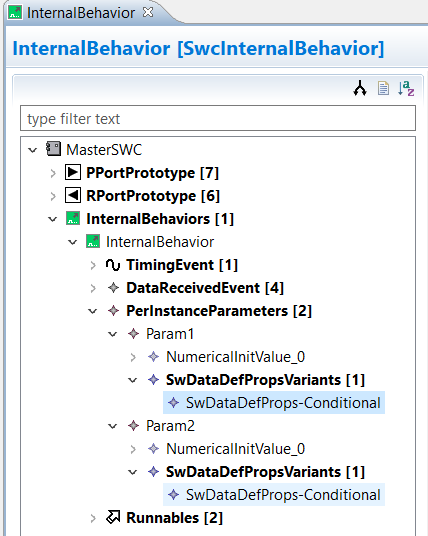Screen dimensions: 428x536
Task: Click the TimingEvent wave icon
Action: [113, 265]
